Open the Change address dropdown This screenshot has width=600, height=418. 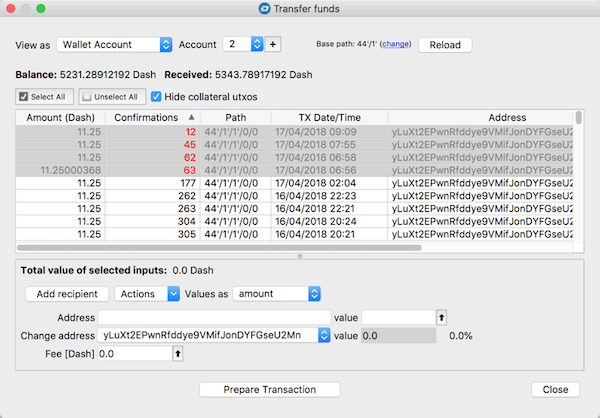(214, 335)
